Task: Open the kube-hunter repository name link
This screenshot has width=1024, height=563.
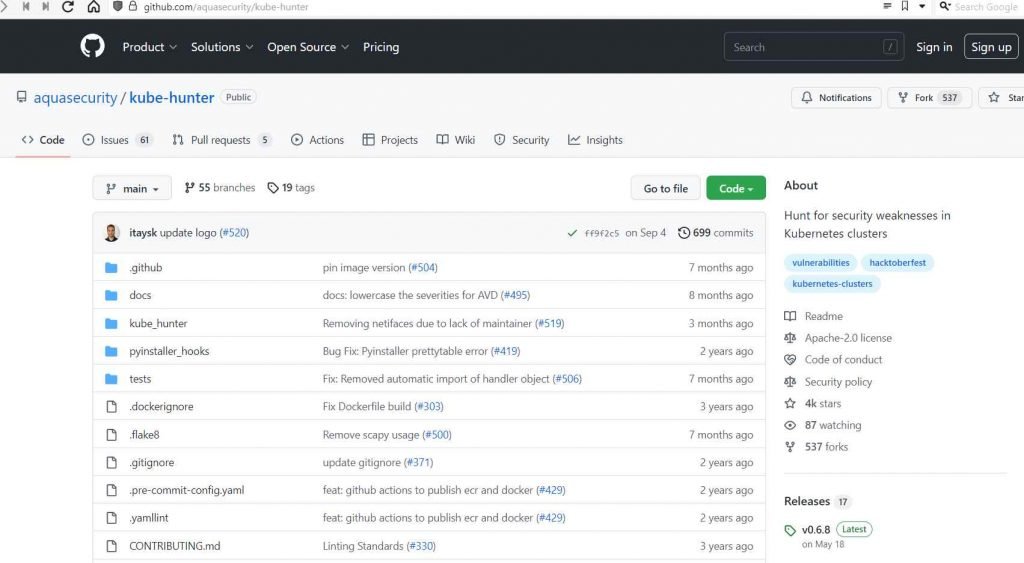Action: click(172, 97)
